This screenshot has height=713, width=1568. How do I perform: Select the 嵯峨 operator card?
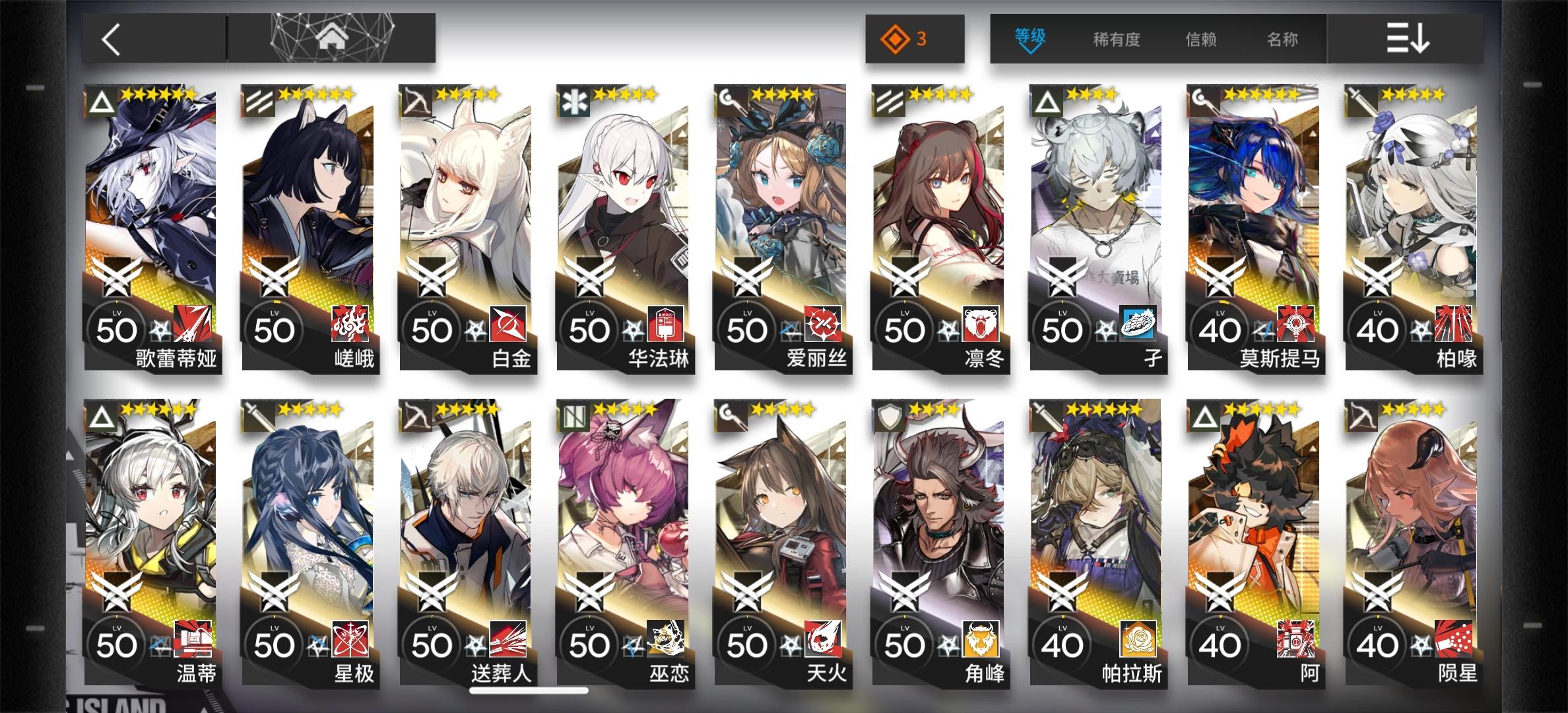click(x=308, y=228)
